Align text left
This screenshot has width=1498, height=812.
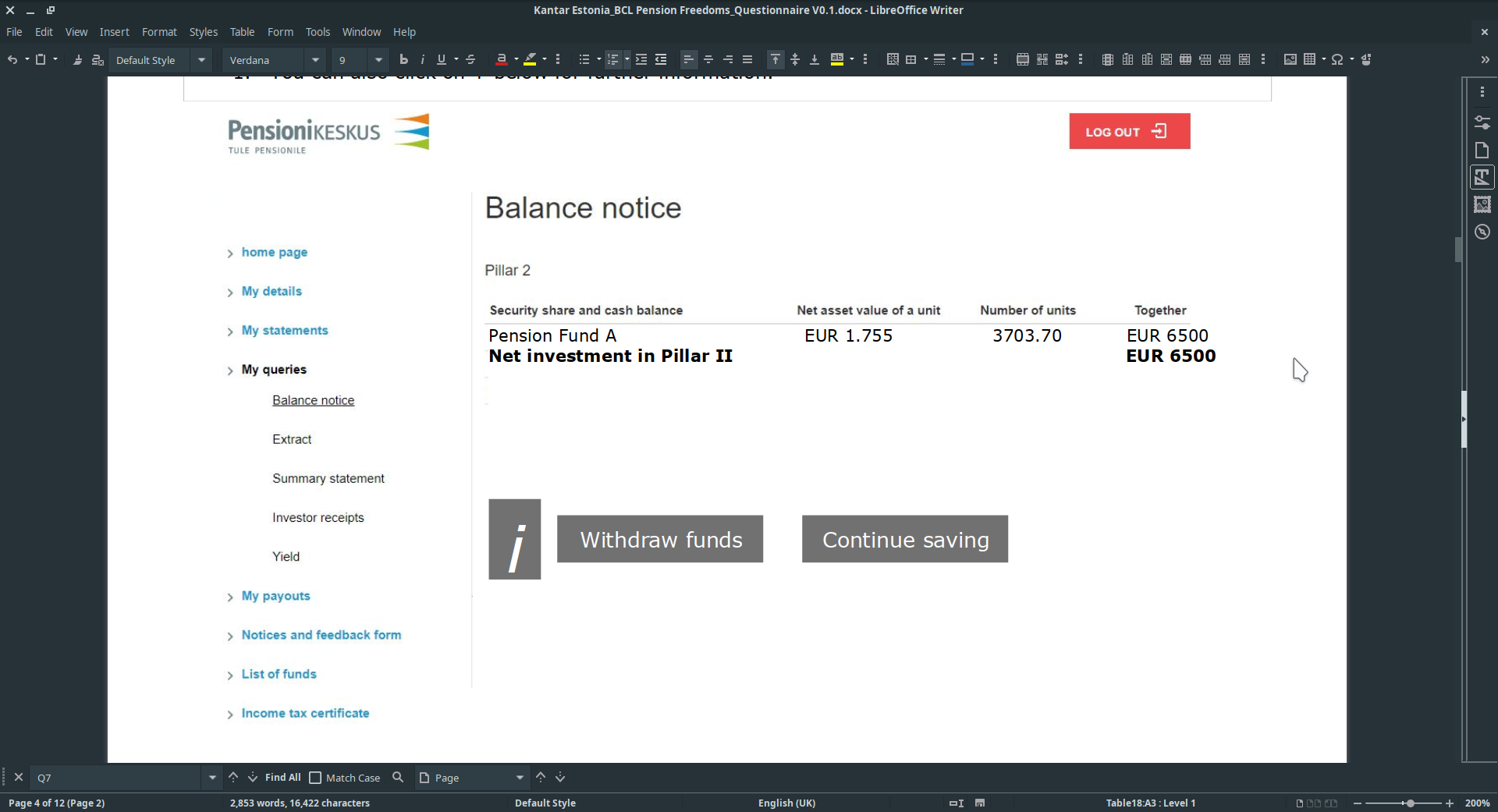coord(688,59)
